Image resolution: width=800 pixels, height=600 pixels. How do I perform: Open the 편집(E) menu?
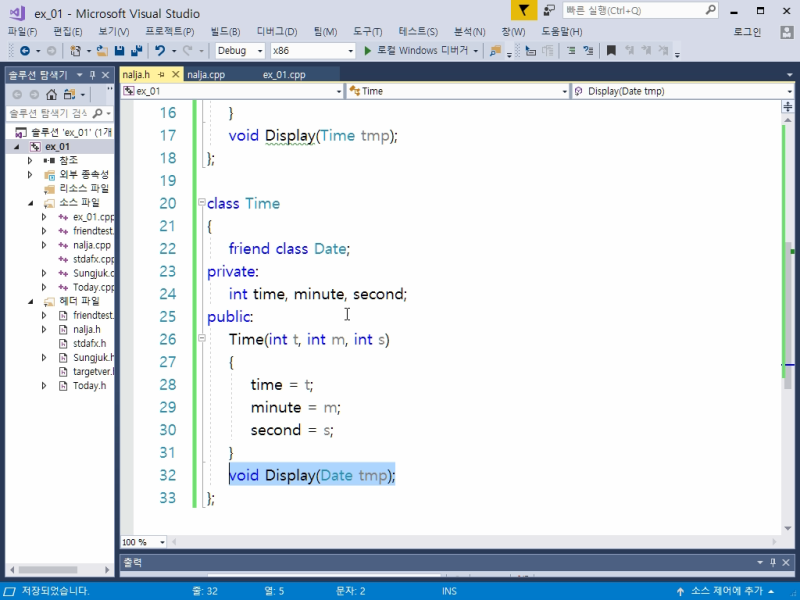click(68, 32)
